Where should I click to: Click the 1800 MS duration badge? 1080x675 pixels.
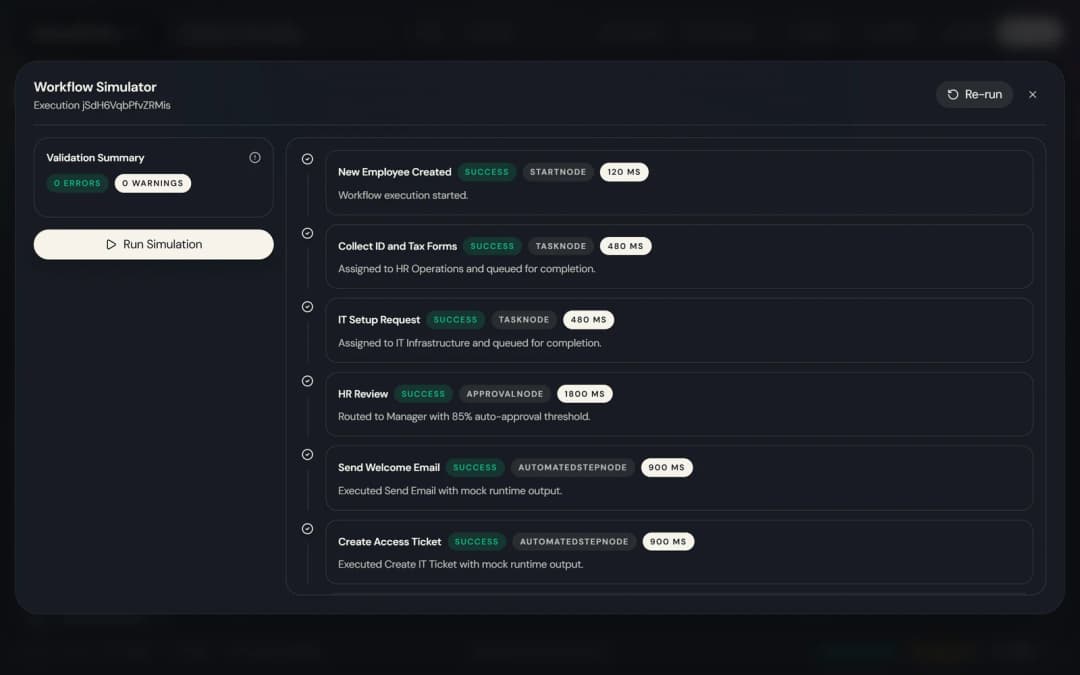point(585,394)
